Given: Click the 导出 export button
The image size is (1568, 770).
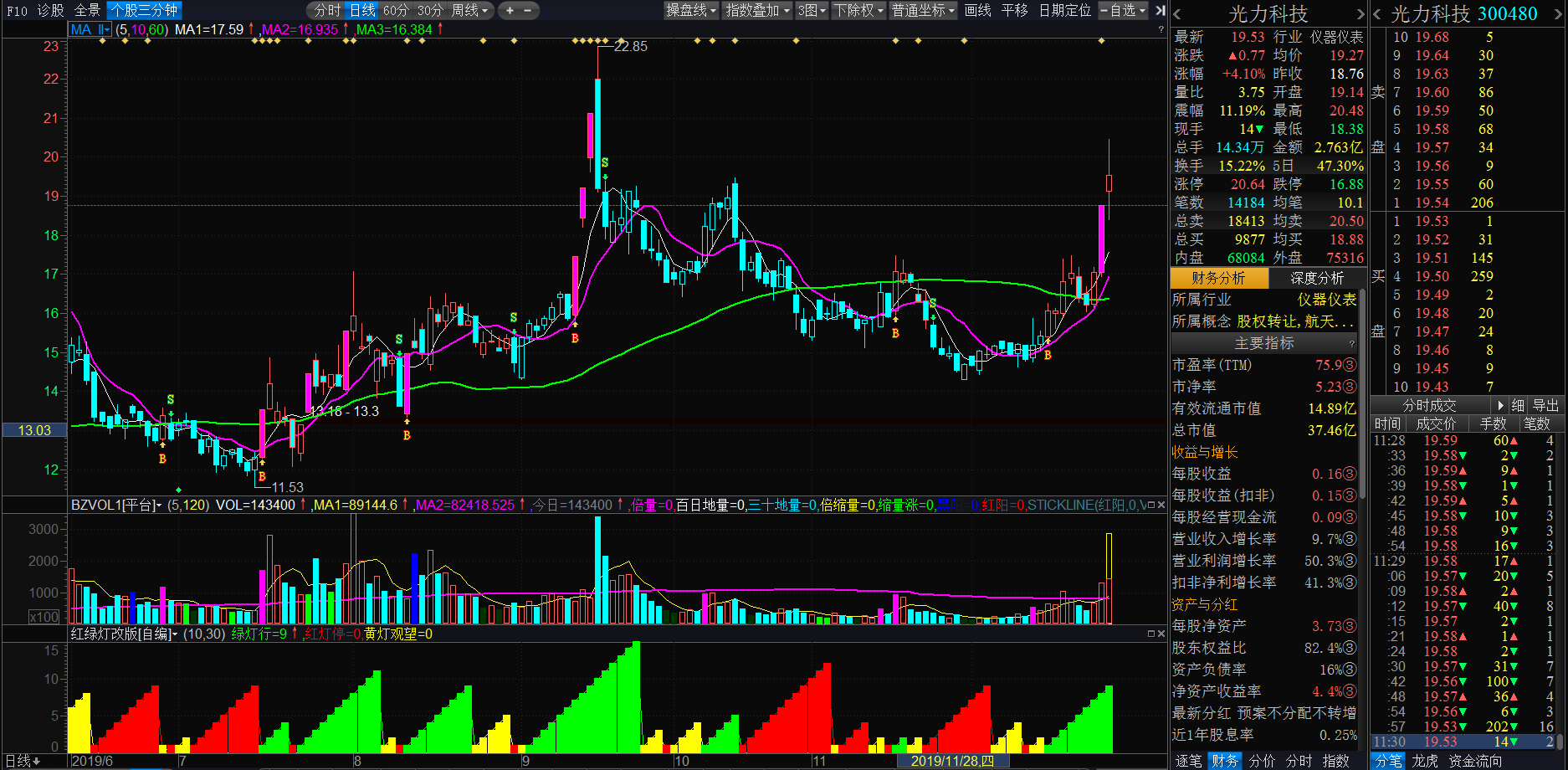Looking at the screenshot, I should point(1545,405).
